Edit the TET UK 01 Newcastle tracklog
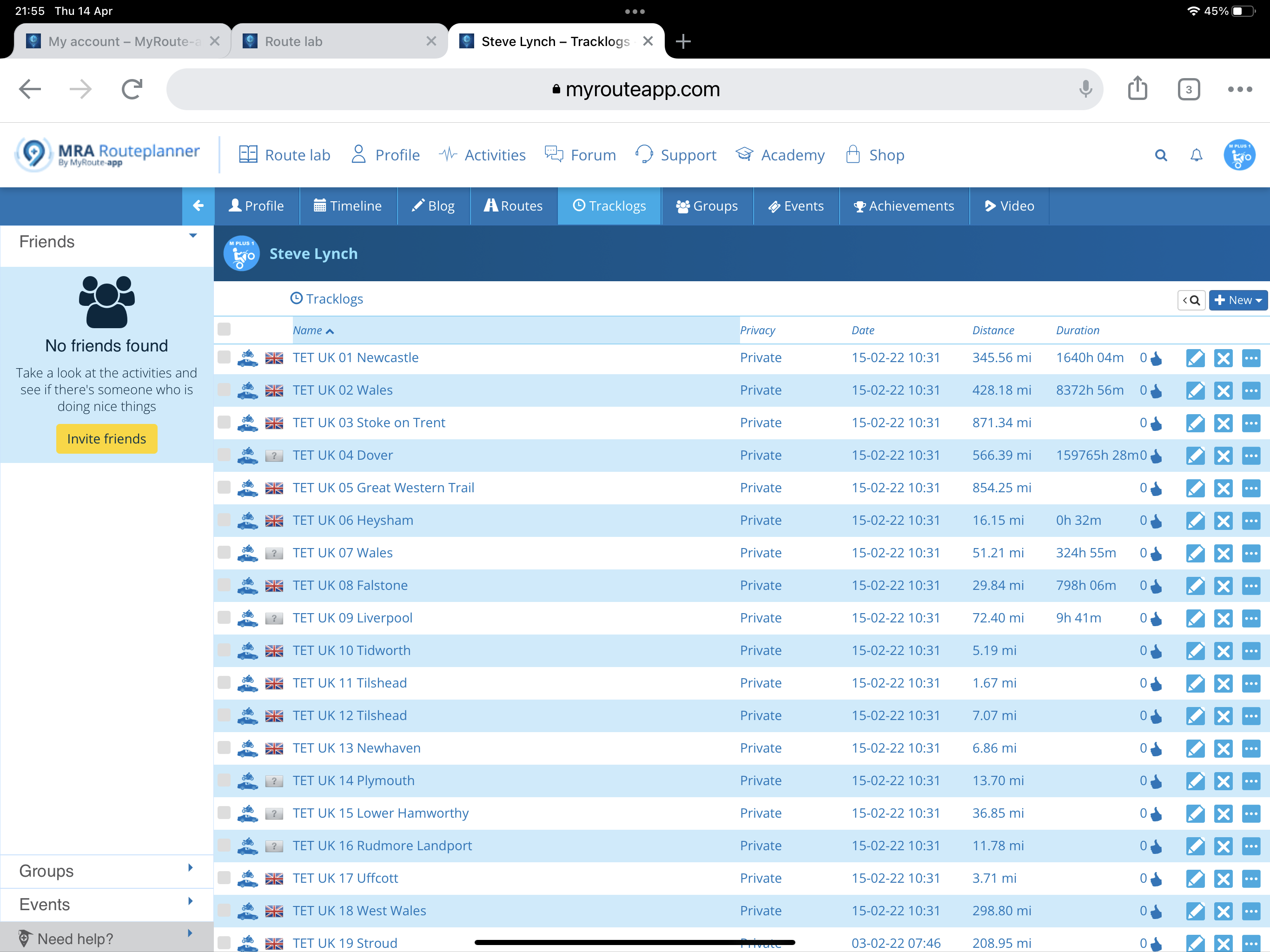The height and width of the screenshot is (952, 1270). [1195, 358]
